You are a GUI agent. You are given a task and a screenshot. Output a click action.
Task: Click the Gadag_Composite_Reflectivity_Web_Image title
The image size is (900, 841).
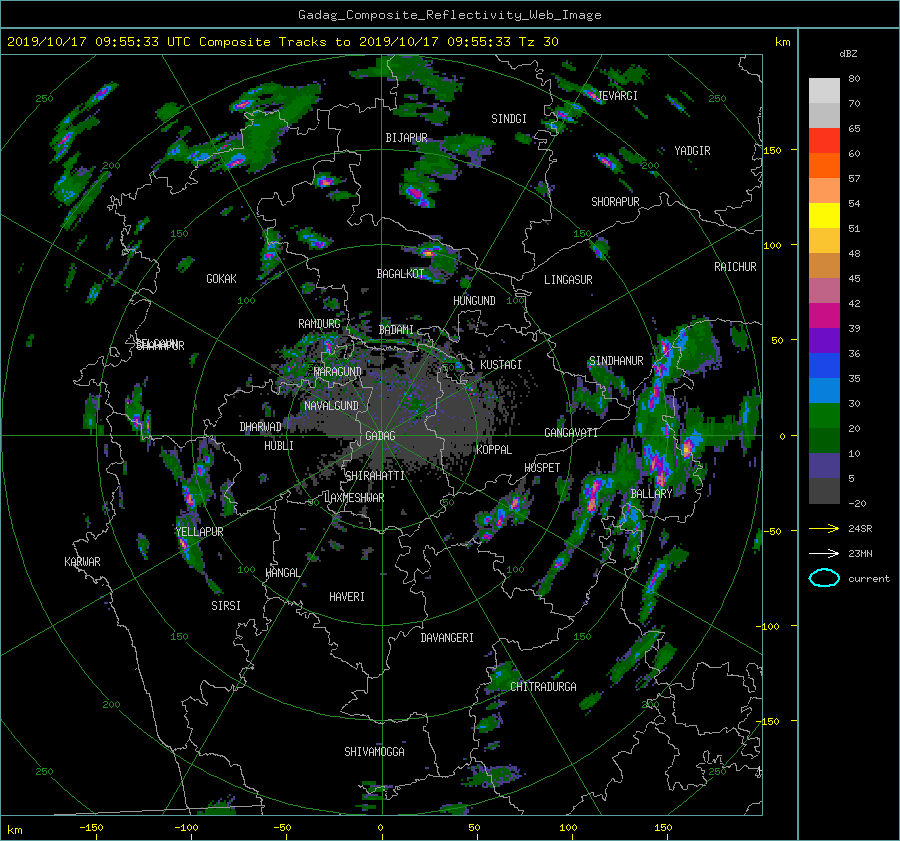coord(449,15)
